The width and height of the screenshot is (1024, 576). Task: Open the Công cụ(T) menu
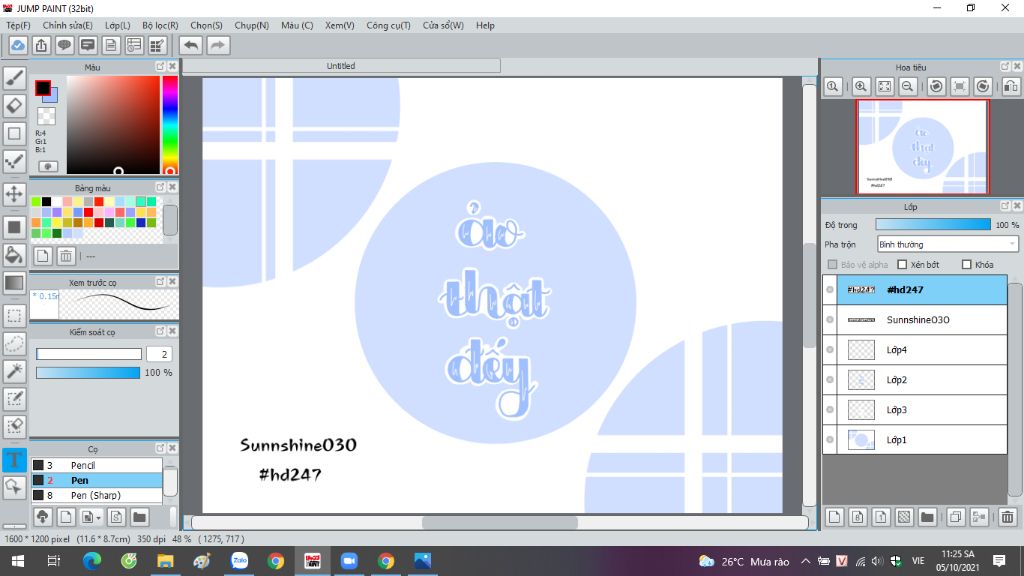tap(388, 25)
